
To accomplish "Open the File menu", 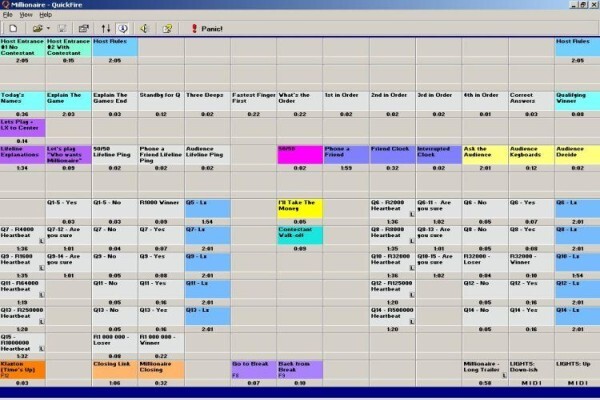I will click(x=8, y=15).
